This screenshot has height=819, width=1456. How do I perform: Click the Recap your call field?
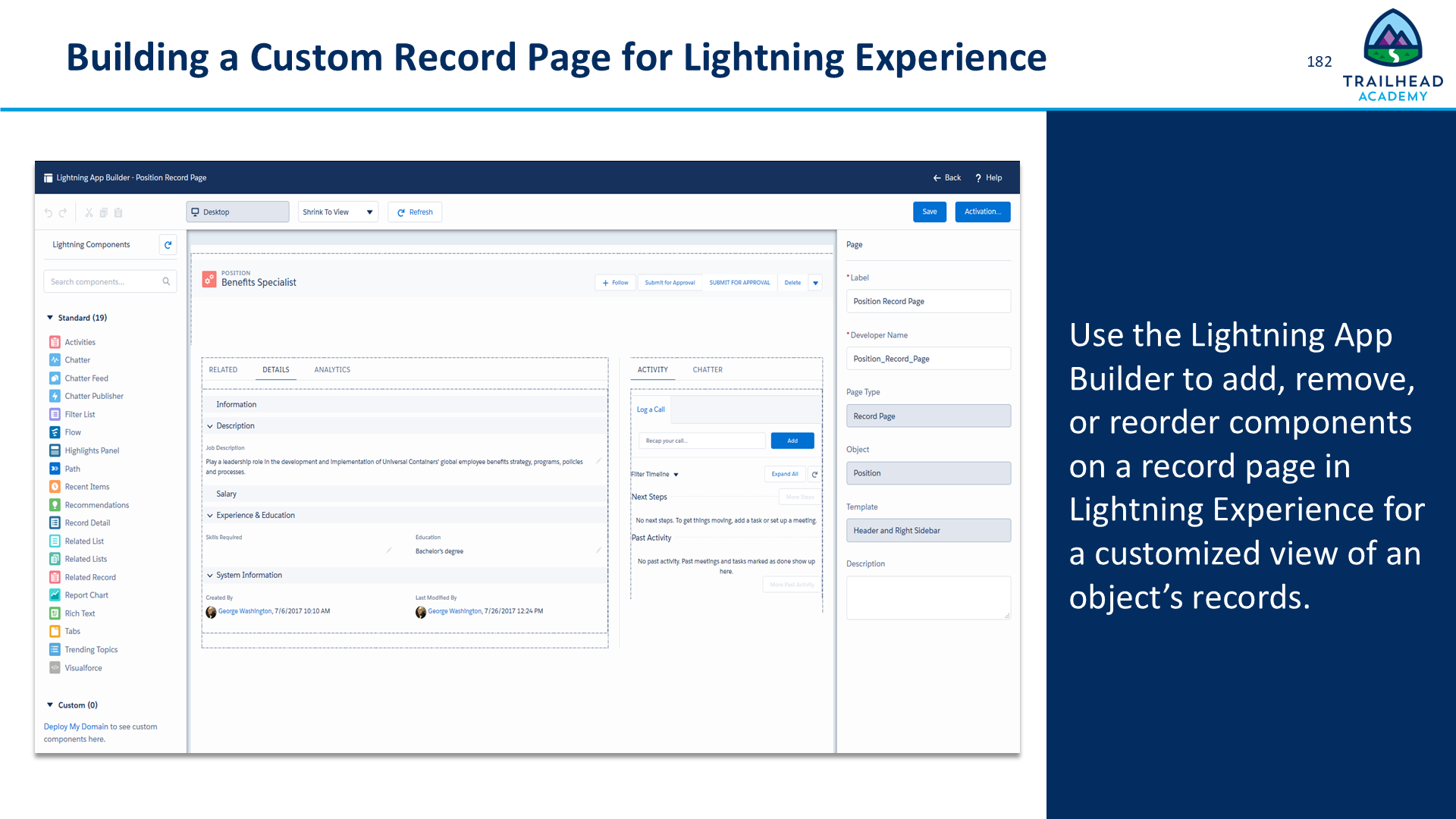[x=702, y=441]
